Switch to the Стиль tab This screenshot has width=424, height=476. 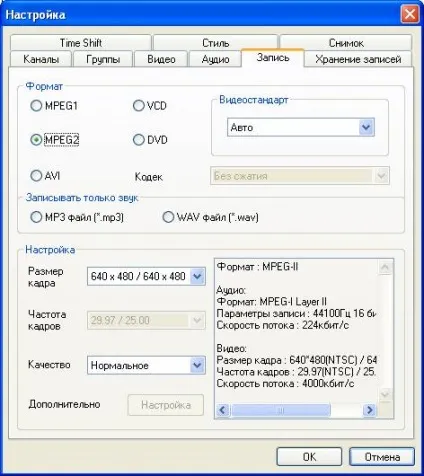pyautogui.click(x=215, y=43)
